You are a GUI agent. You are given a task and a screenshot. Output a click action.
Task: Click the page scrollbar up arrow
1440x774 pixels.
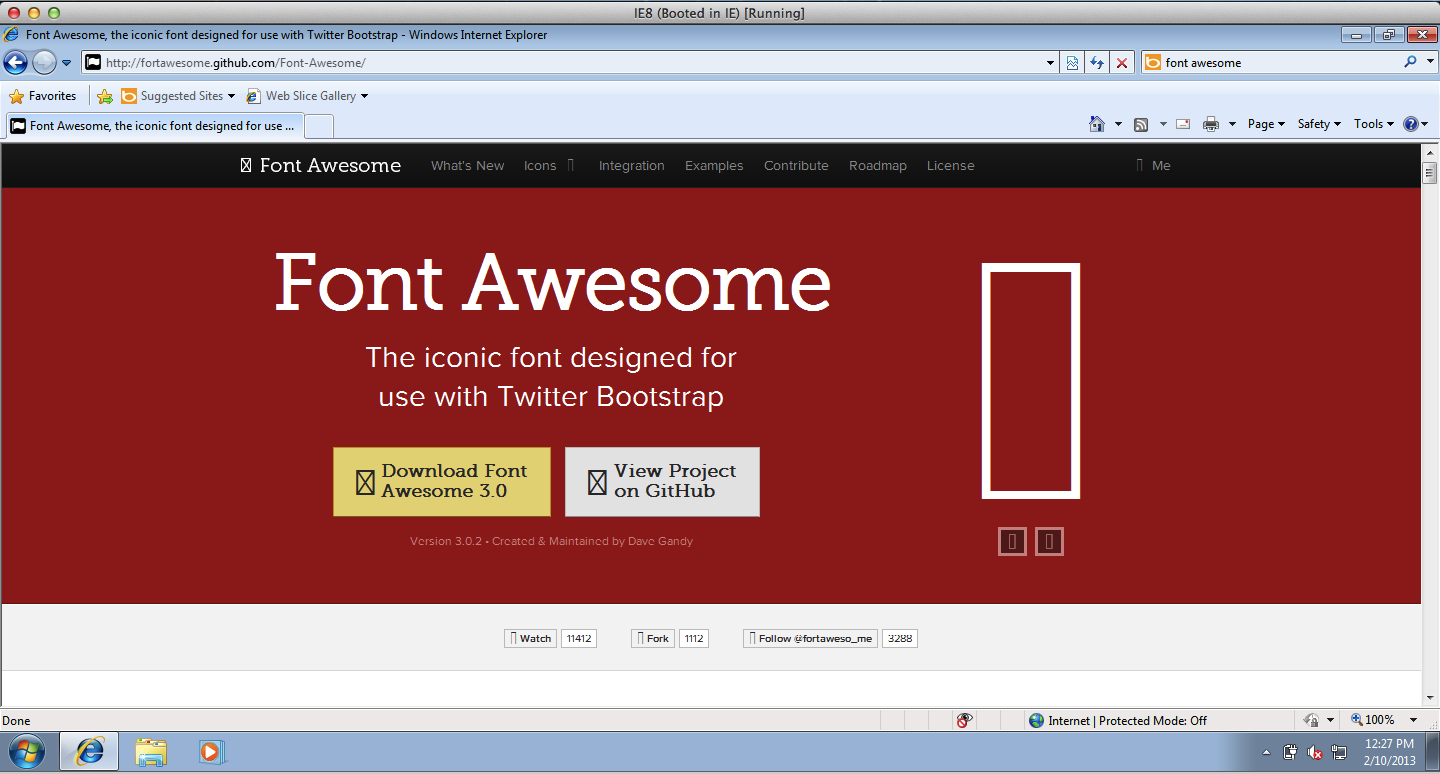click(1430, 152)
